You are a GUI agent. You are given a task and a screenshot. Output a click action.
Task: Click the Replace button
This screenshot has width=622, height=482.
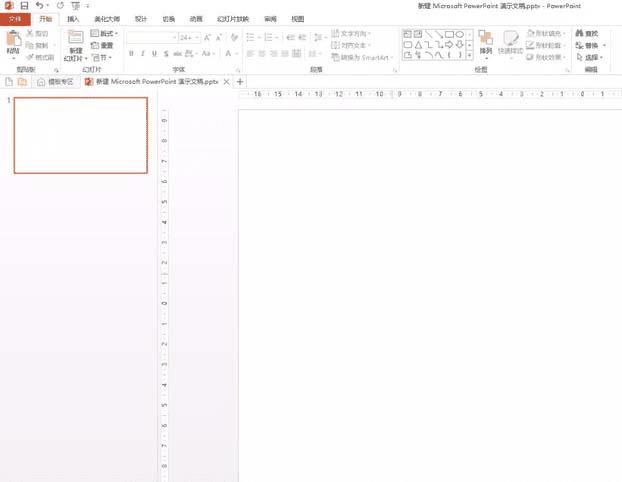tap(591, 45)
